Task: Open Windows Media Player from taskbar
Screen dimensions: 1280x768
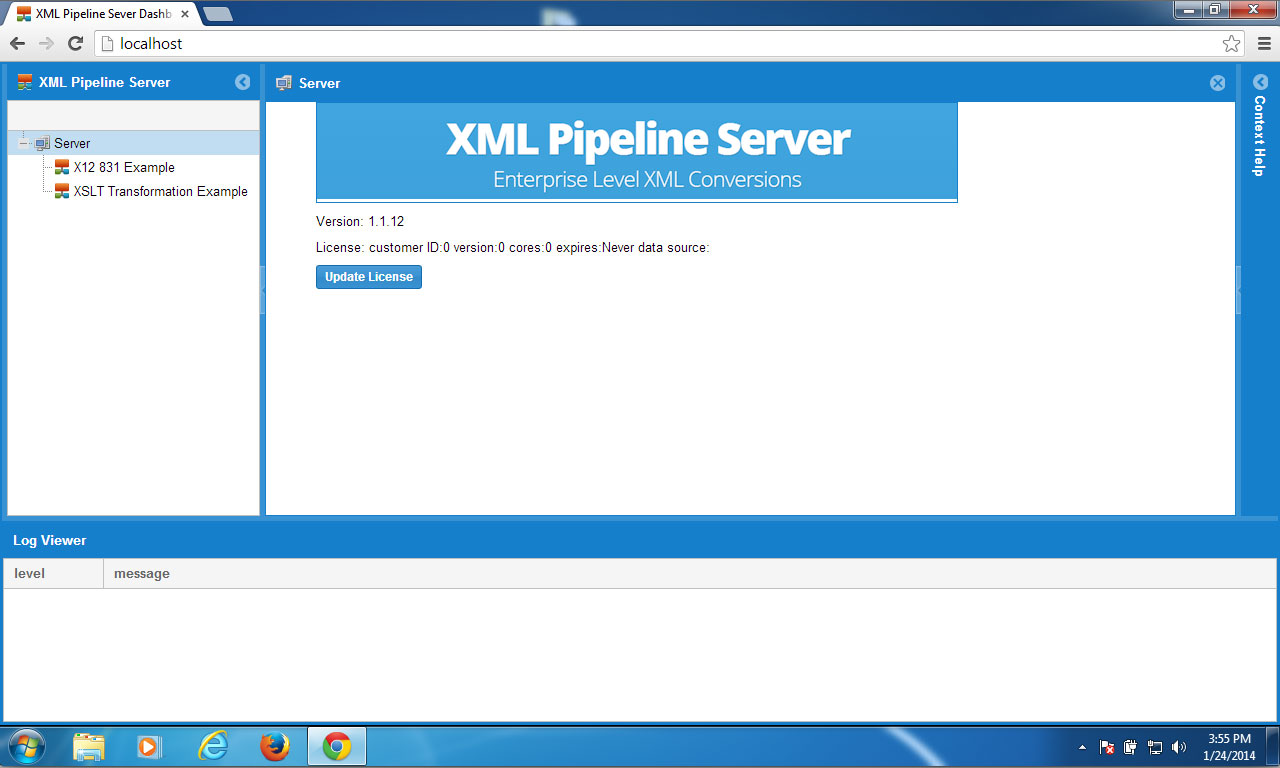Action: 149,746
